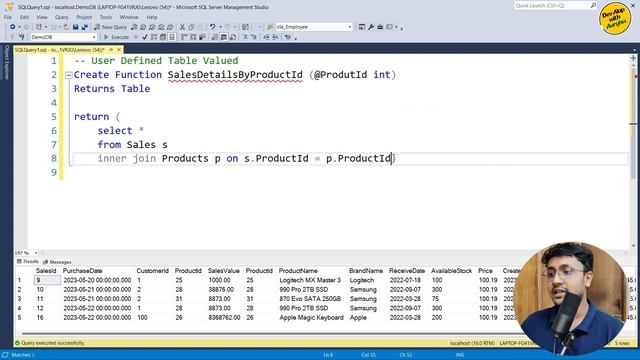Click SalesDetailsByProductId in the editor
This screenshot has height=360, width=640.
[235, 75]
